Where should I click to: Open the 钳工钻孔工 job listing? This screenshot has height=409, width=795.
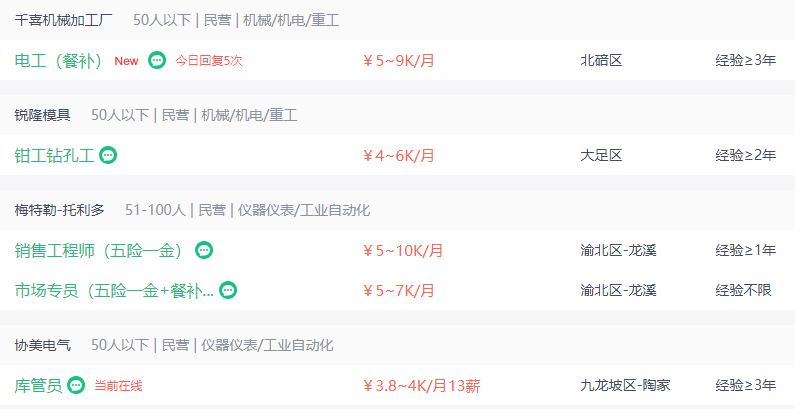tap(55, 156)
